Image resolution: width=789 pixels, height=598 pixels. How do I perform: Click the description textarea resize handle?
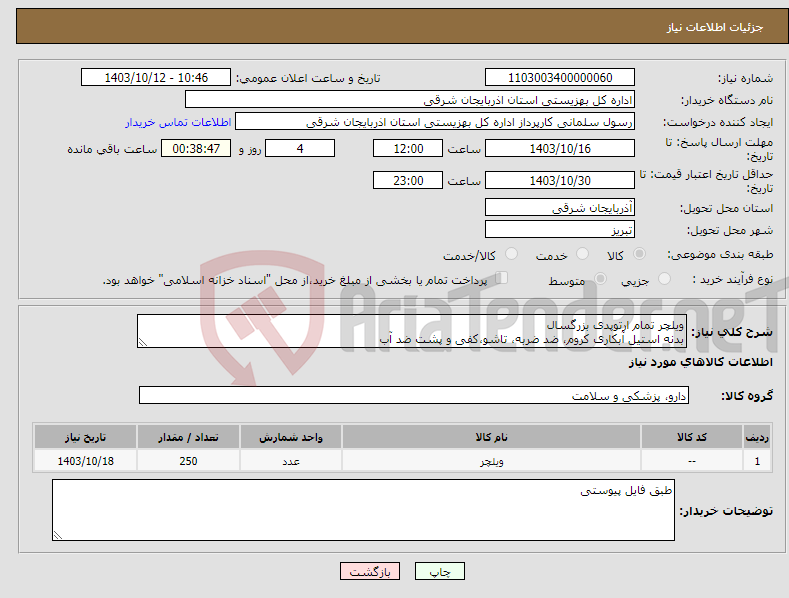tap(143, 342)
